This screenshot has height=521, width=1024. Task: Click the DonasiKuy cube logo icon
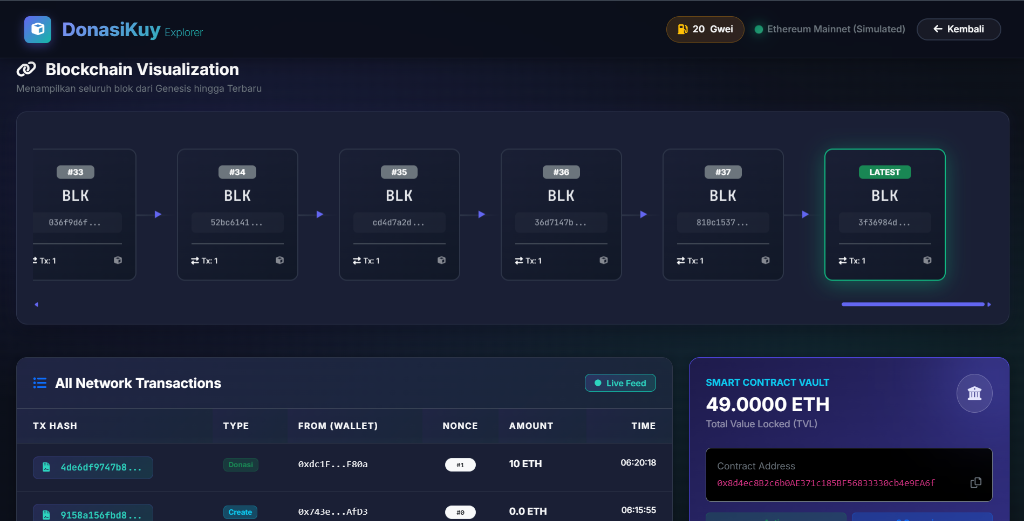[38, 29]
